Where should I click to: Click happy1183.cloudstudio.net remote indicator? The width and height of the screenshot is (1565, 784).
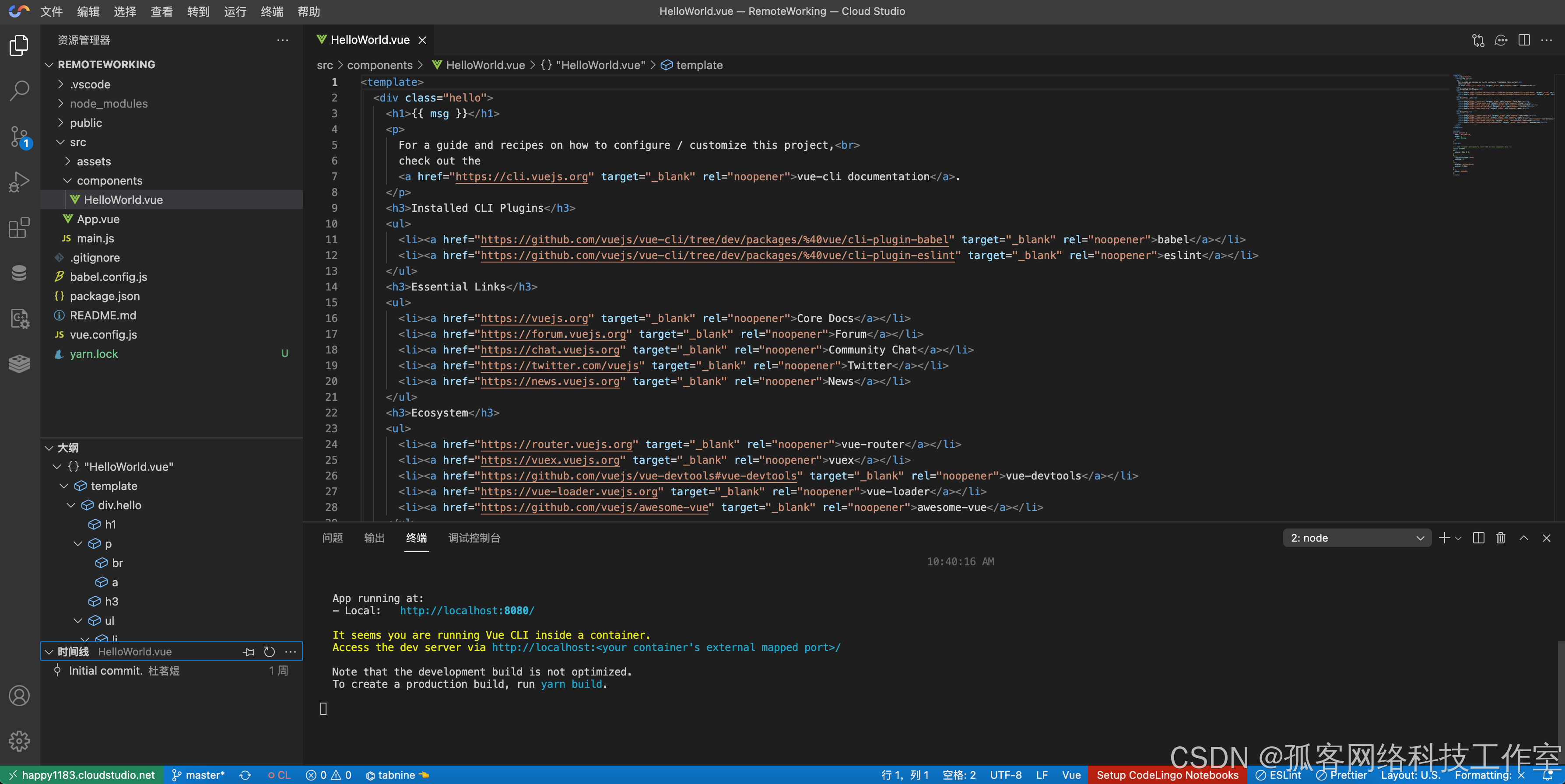tap(81, 775)
